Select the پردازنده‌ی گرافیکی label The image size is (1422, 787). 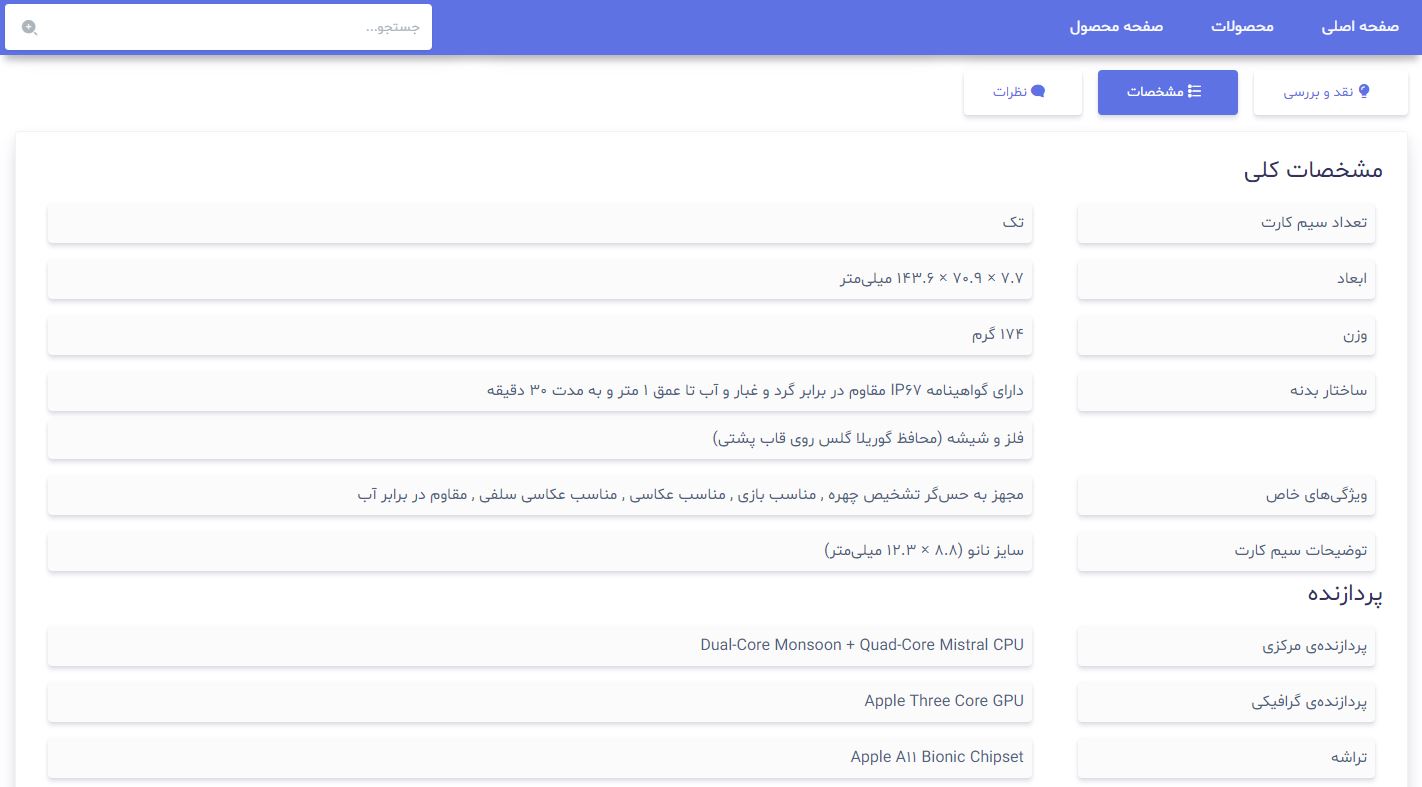coord(1226,702)
